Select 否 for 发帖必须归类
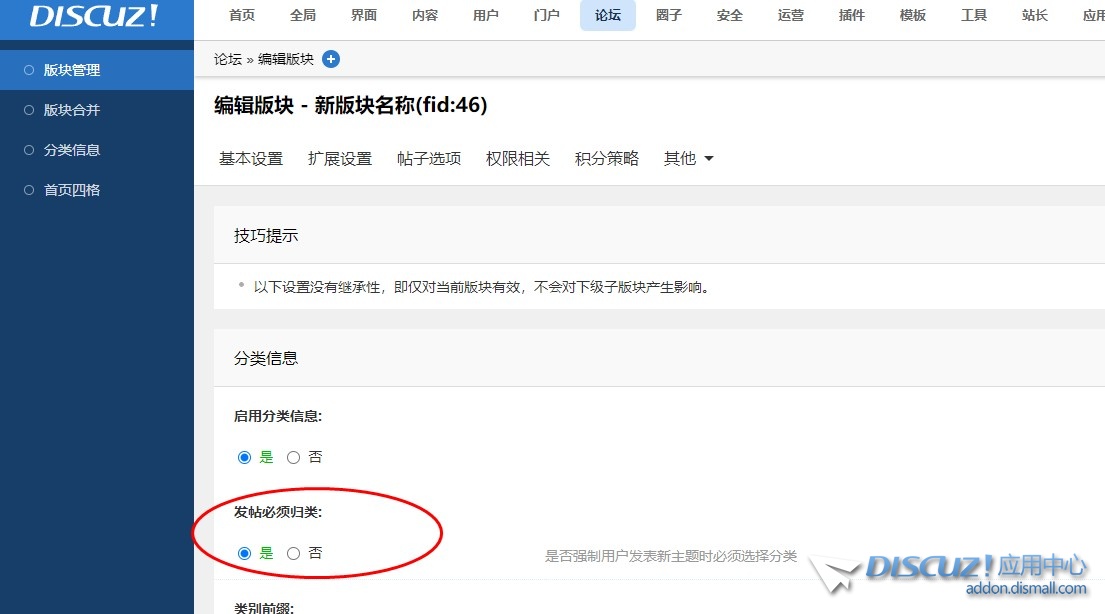 click(293, 553)
